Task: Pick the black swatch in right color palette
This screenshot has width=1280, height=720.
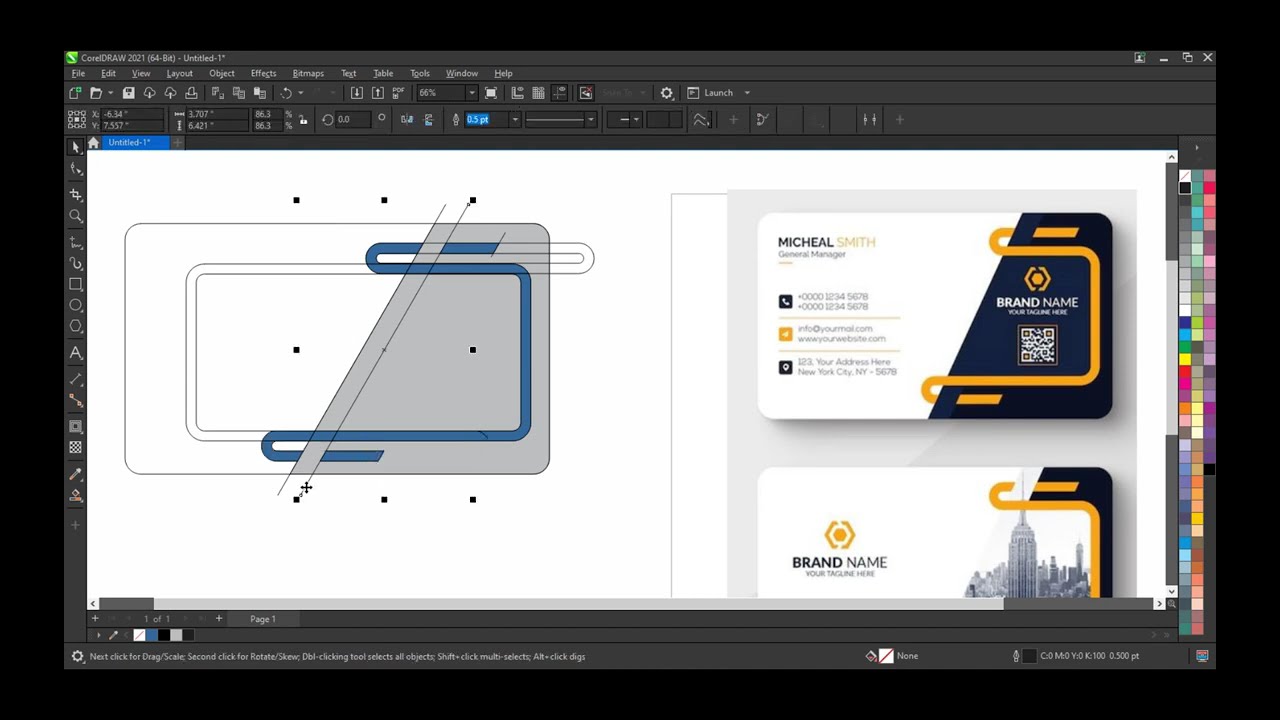Action: coord(1185,188)
